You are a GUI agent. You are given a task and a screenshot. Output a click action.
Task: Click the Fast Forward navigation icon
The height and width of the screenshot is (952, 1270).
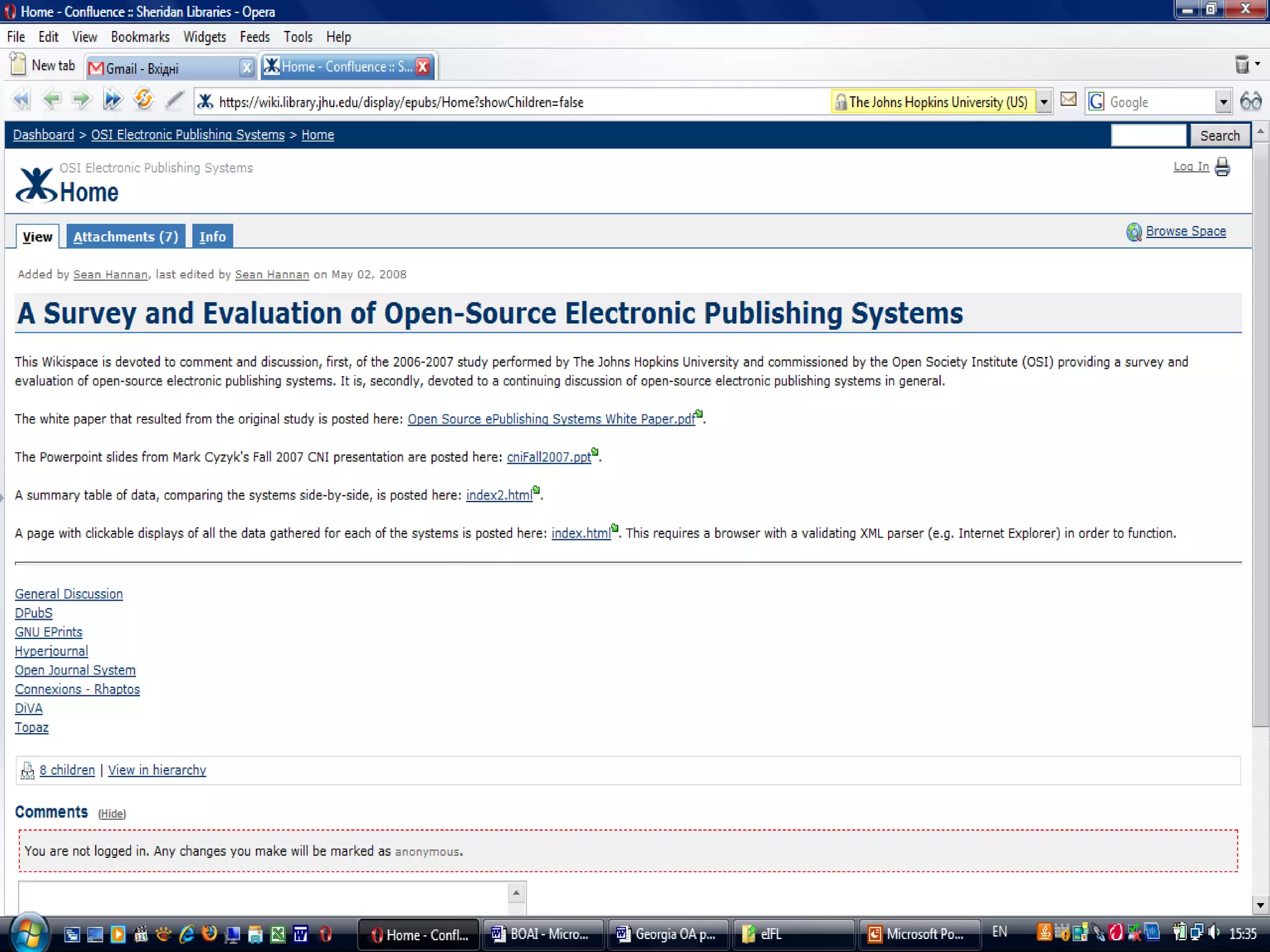112,100
